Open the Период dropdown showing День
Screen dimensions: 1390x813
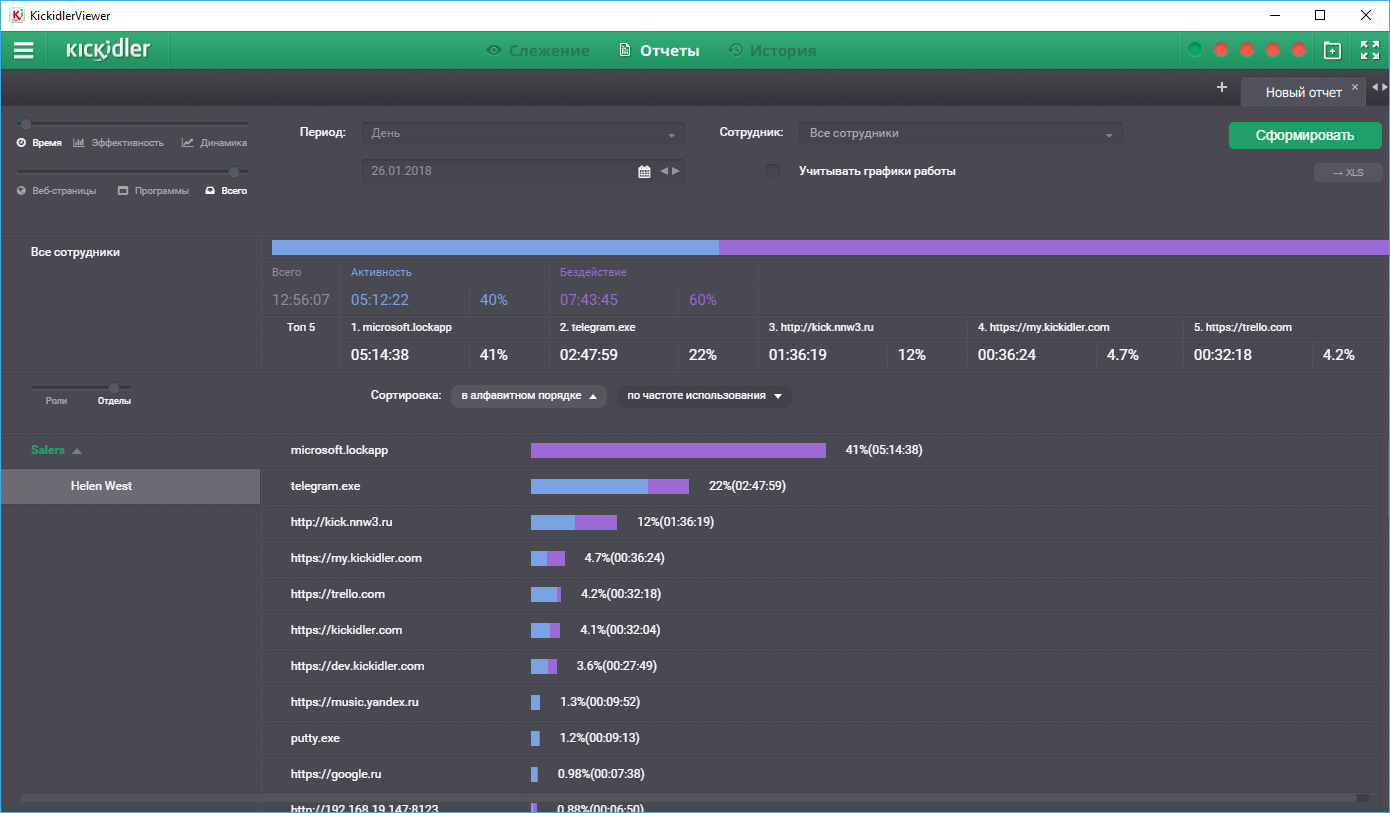click(x=523, y=133)
